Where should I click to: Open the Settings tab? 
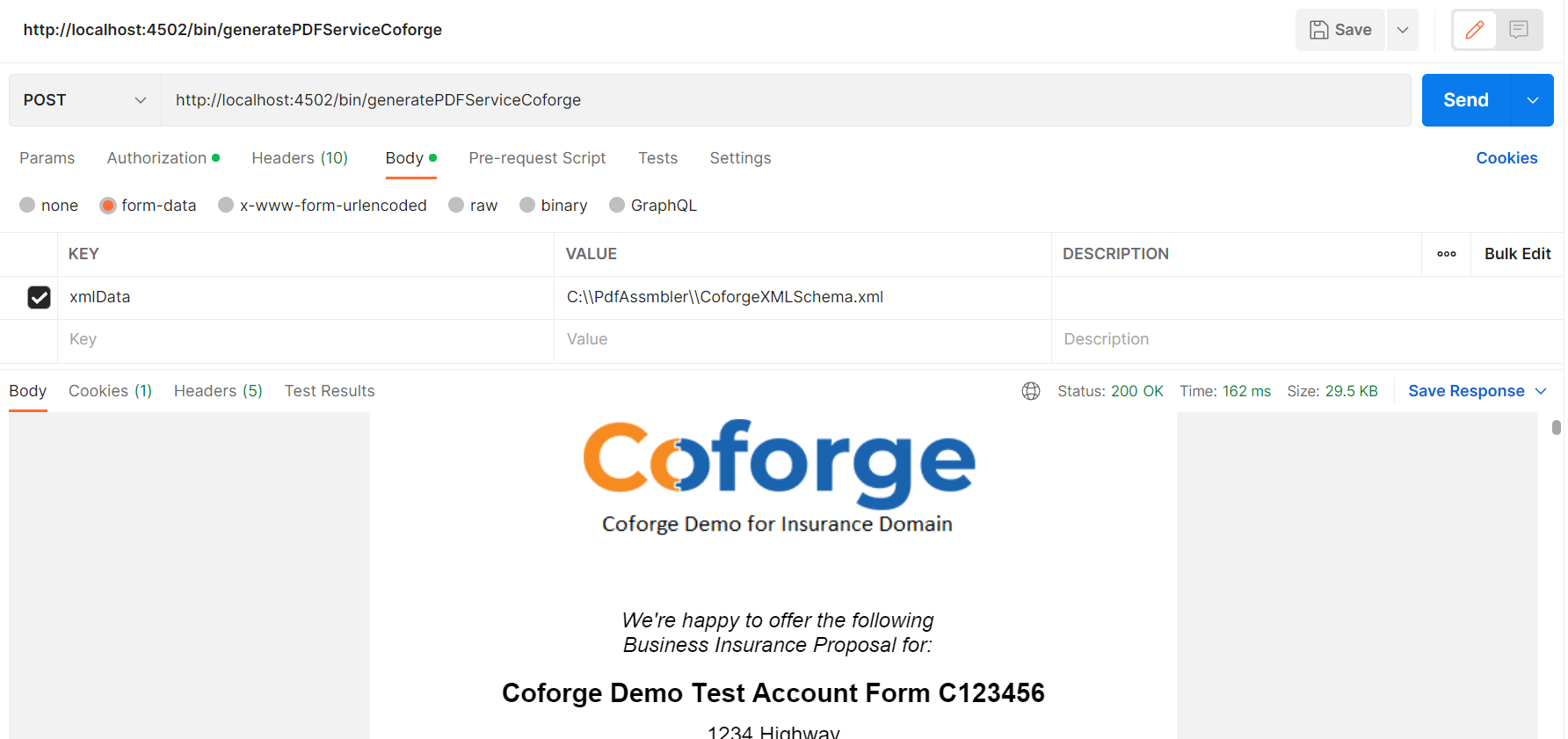point(740,158)
